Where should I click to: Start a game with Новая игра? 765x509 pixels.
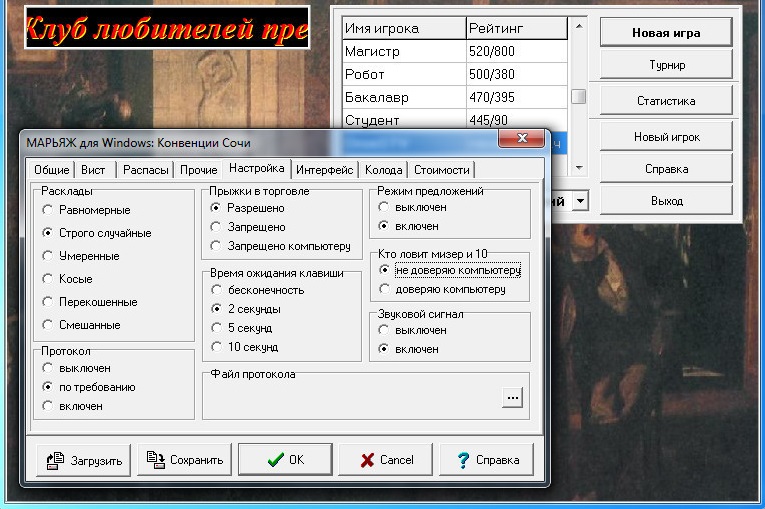665,32
